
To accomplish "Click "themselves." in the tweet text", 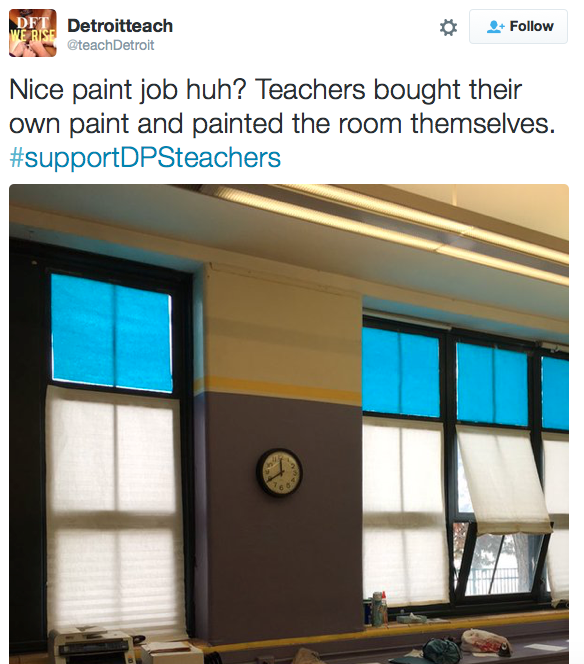I will pyautogui.click(x=483, y=124).
